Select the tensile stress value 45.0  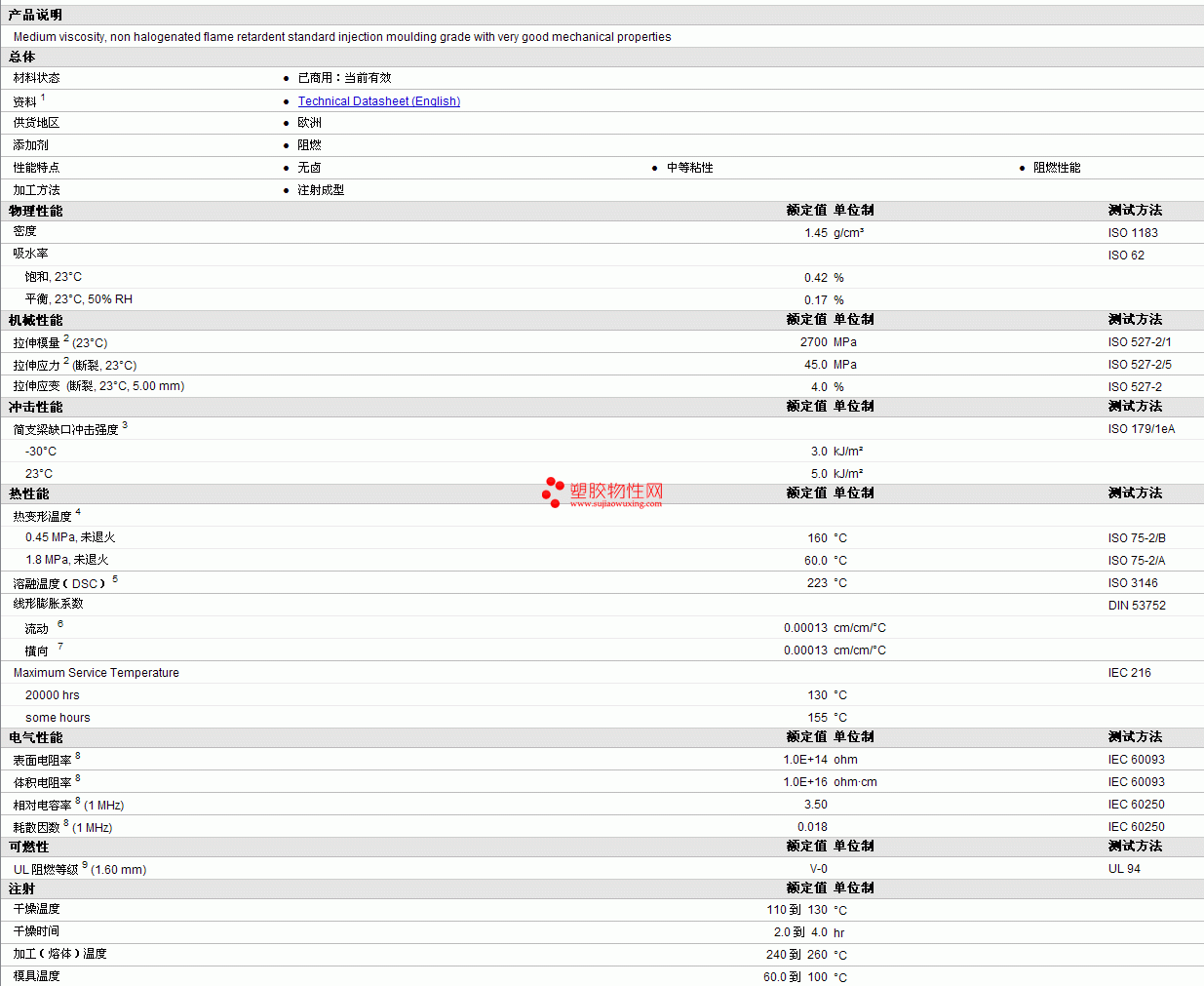816,365
